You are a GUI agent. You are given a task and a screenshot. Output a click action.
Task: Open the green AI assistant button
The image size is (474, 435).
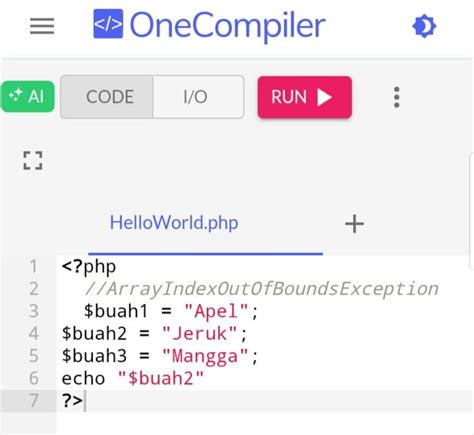coord(28,96)
